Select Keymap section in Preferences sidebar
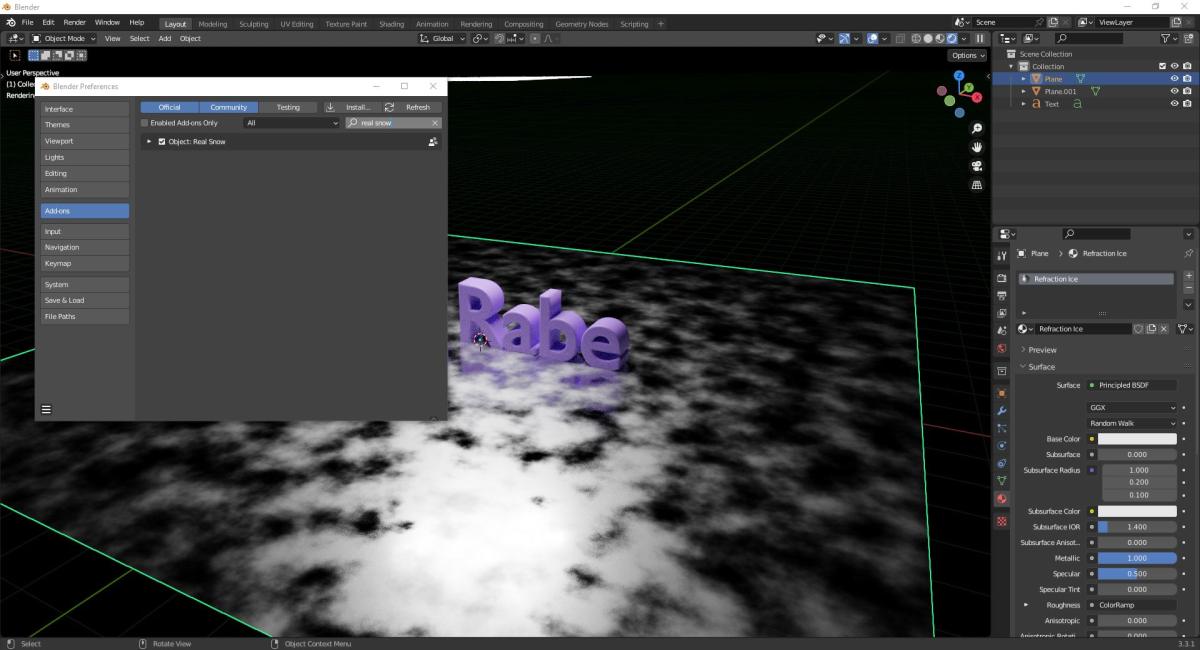Image resolution: width=1200 pixels, height=650 pixels. tap(85, 263)
